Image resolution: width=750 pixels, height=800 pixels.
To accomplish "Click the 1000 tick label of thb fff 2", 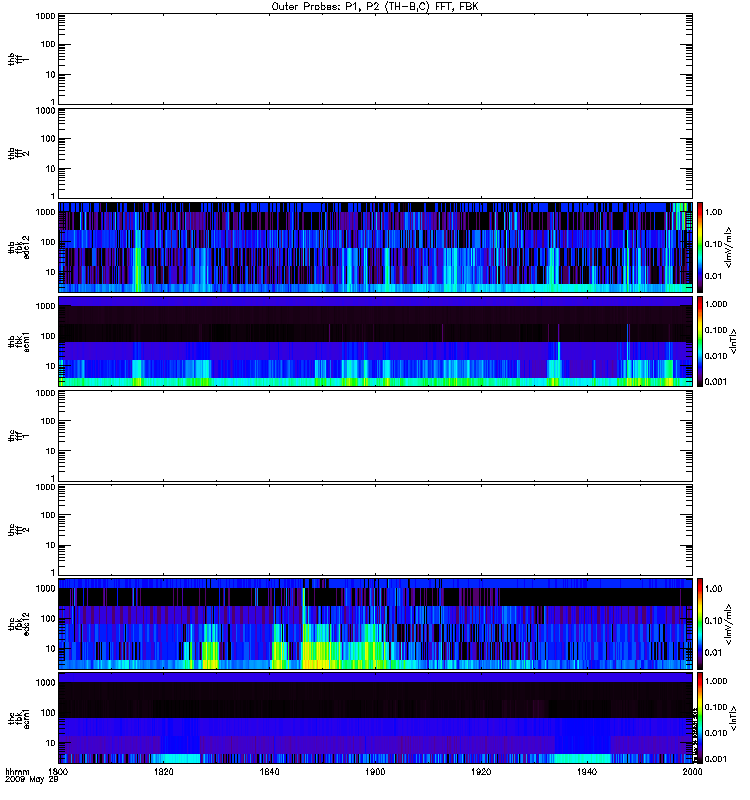I will tap(45, 111).
